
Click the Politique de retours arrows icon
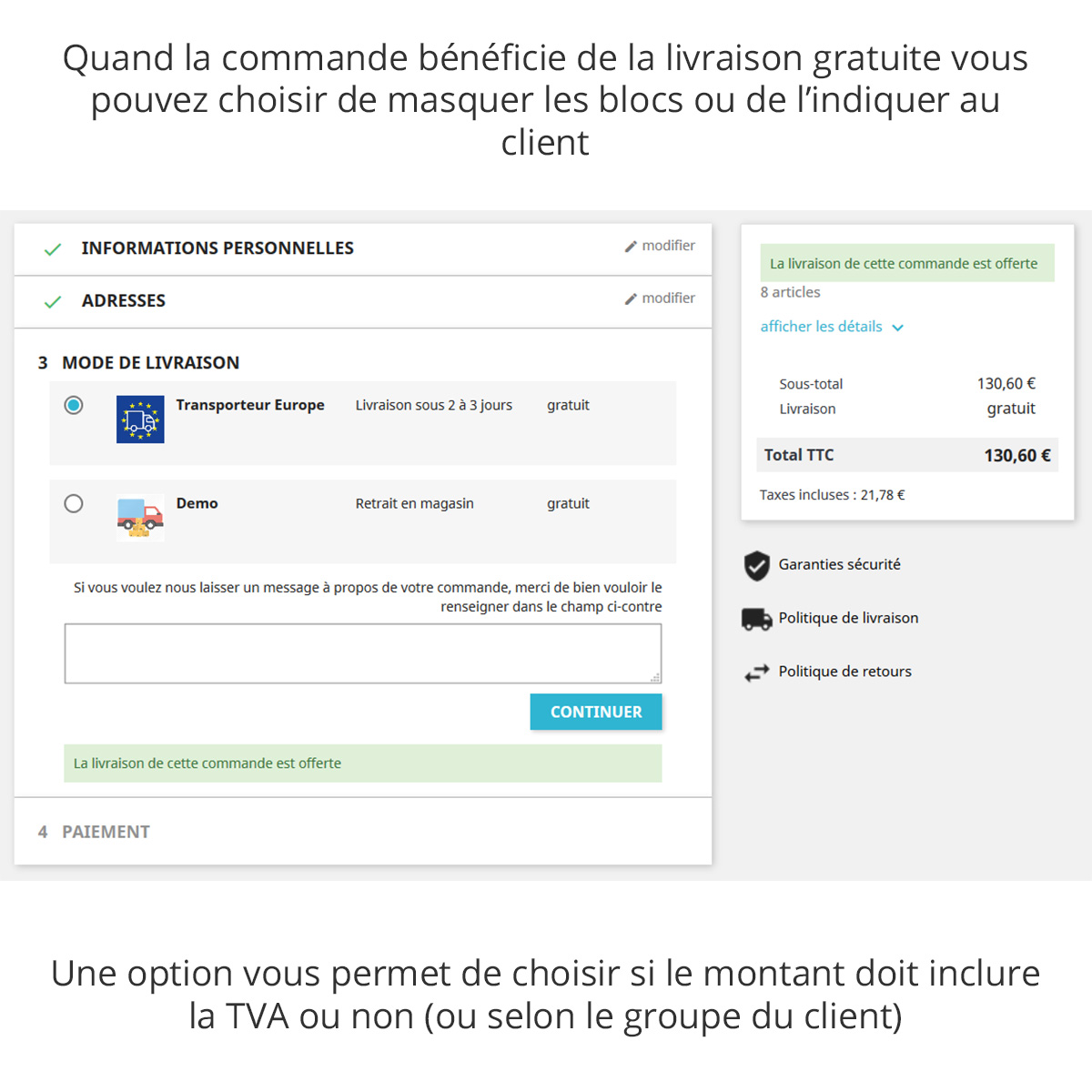tap(756, 672)
